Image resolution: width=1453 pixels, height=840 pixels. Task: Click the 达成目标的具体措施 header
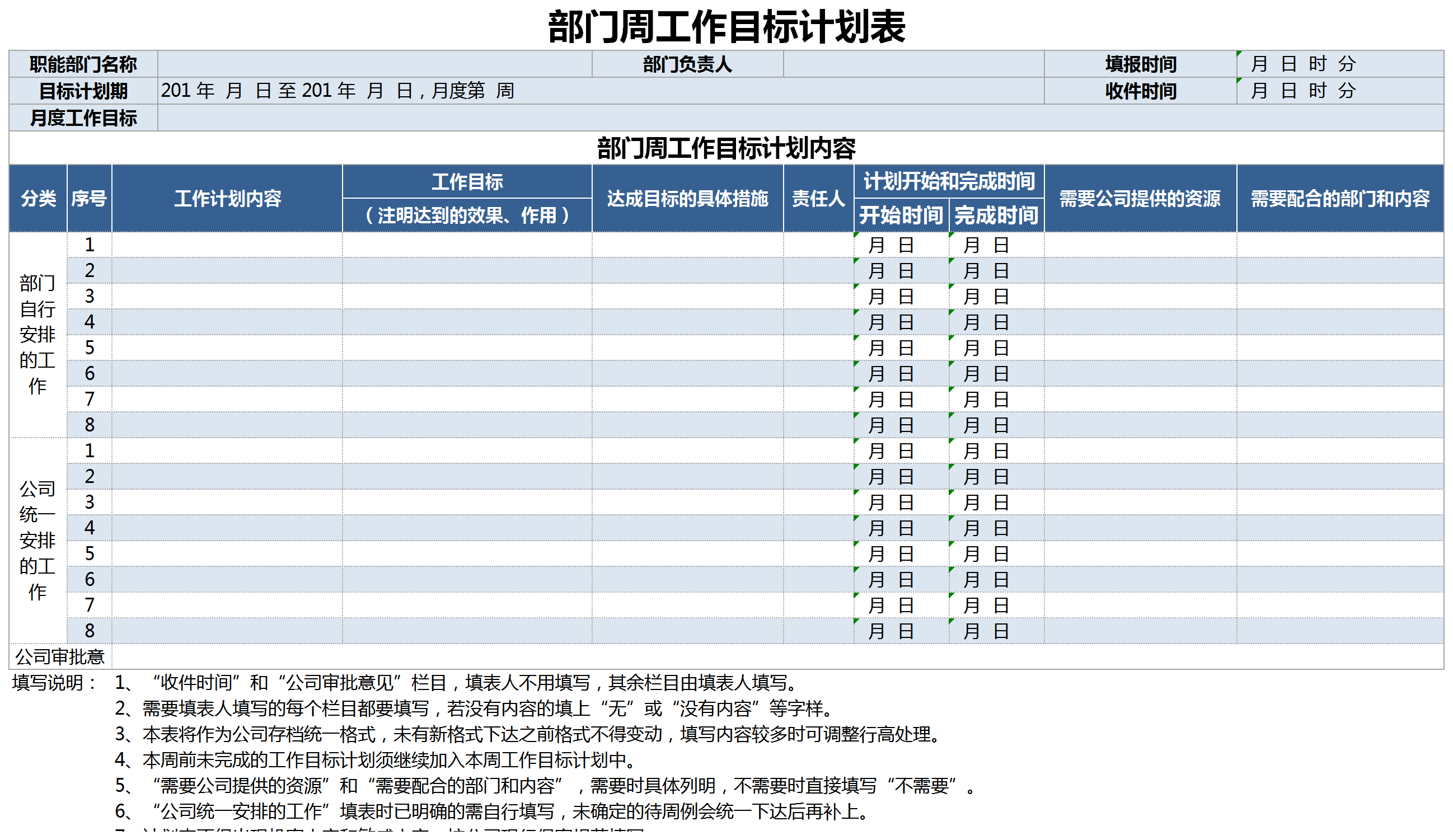tap(688, 199)
